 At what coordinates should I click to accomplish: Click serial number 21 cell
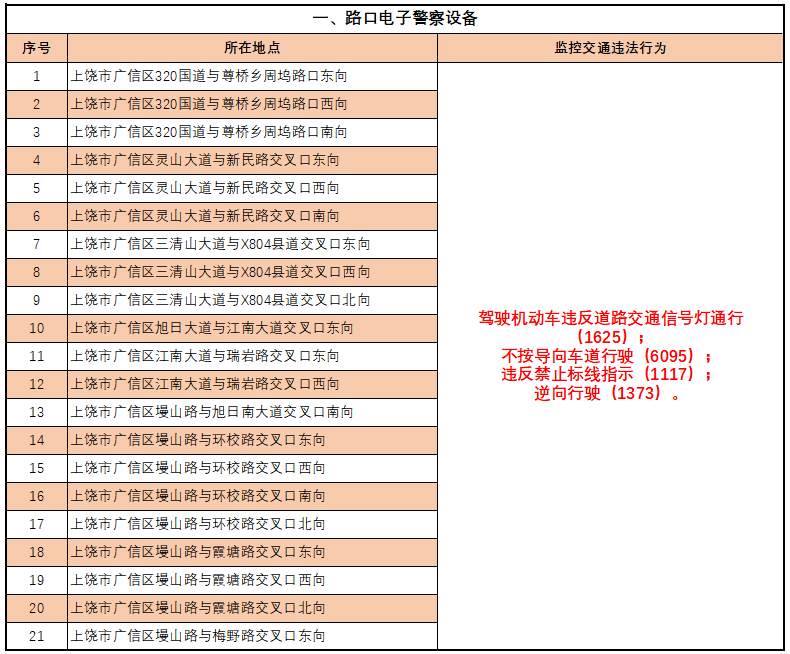(36, 636)
